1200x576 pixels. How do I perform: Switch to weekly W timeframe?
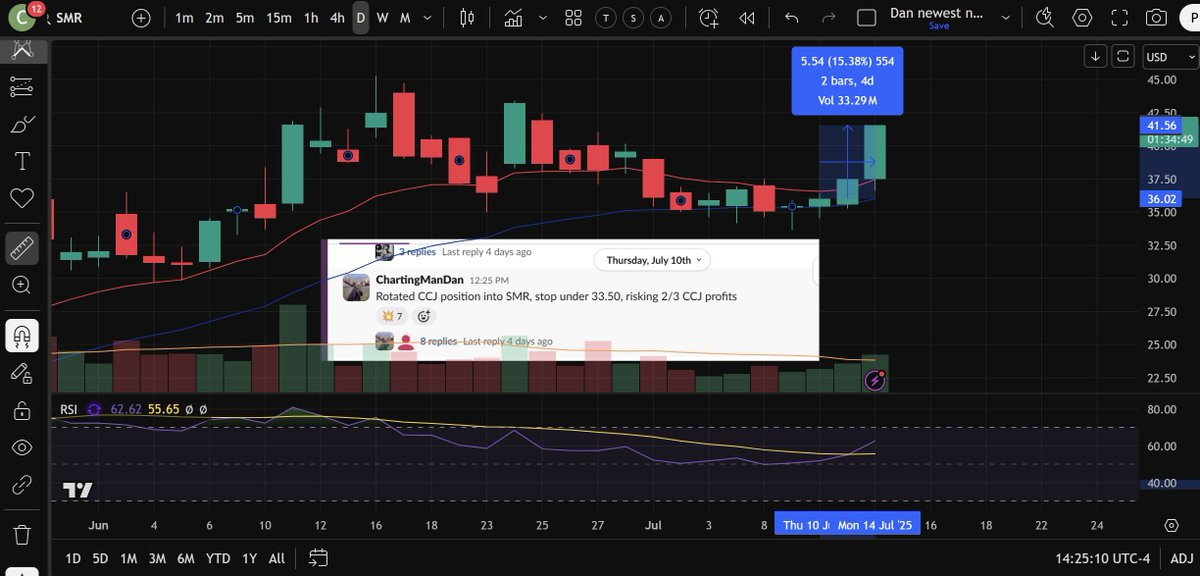[382, 18]
